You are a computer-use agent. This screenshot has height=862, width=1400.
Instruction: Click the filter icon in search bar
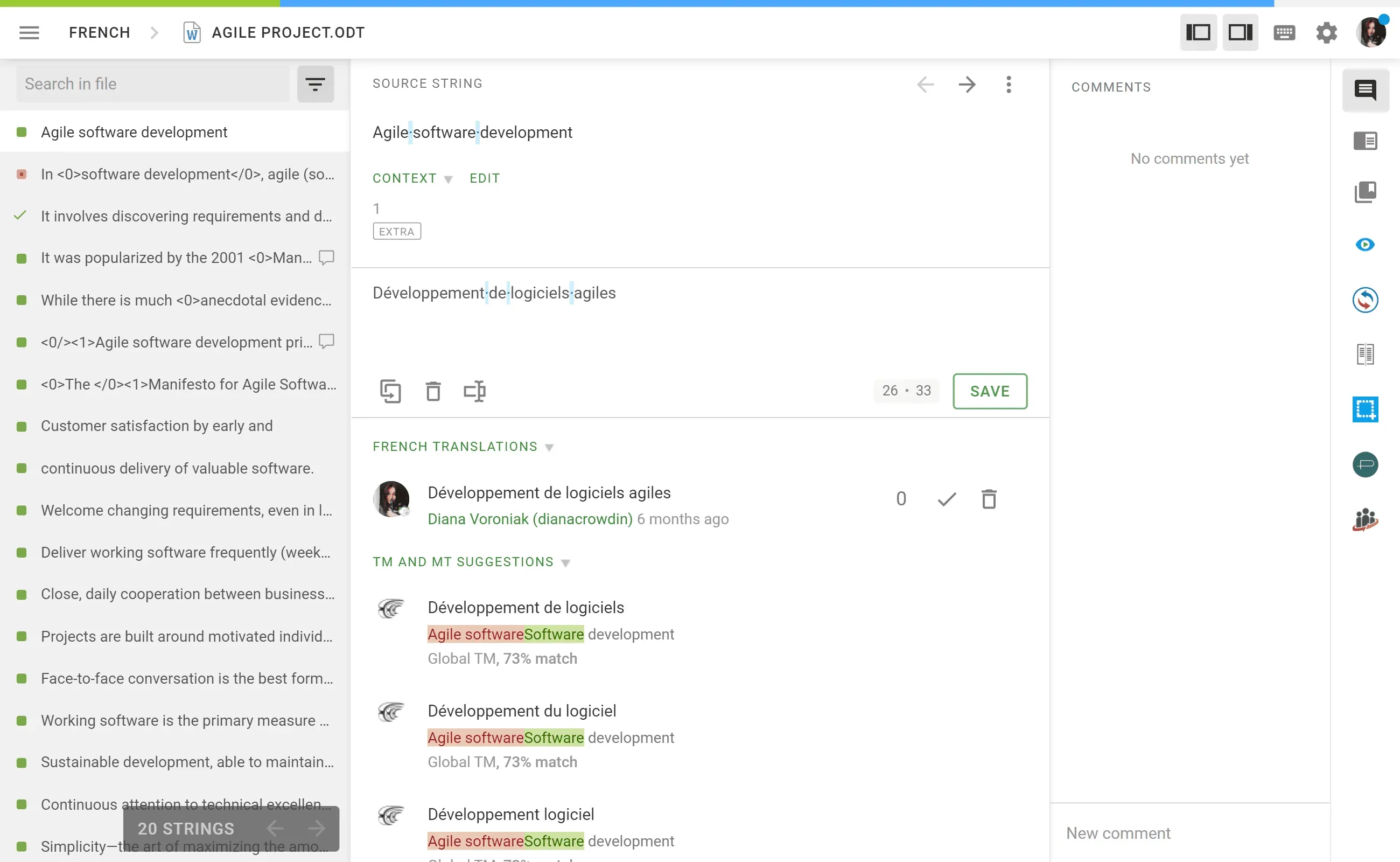point(316,83)
